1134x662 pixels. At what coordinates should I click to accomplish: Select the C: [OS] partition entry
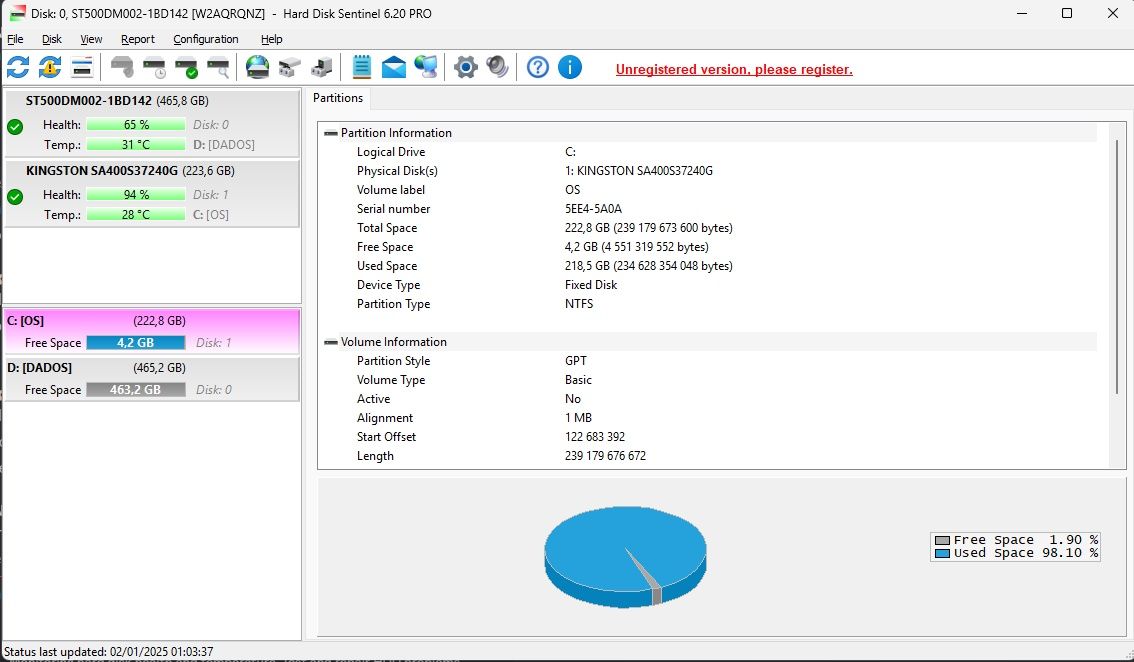click(152, 331)
